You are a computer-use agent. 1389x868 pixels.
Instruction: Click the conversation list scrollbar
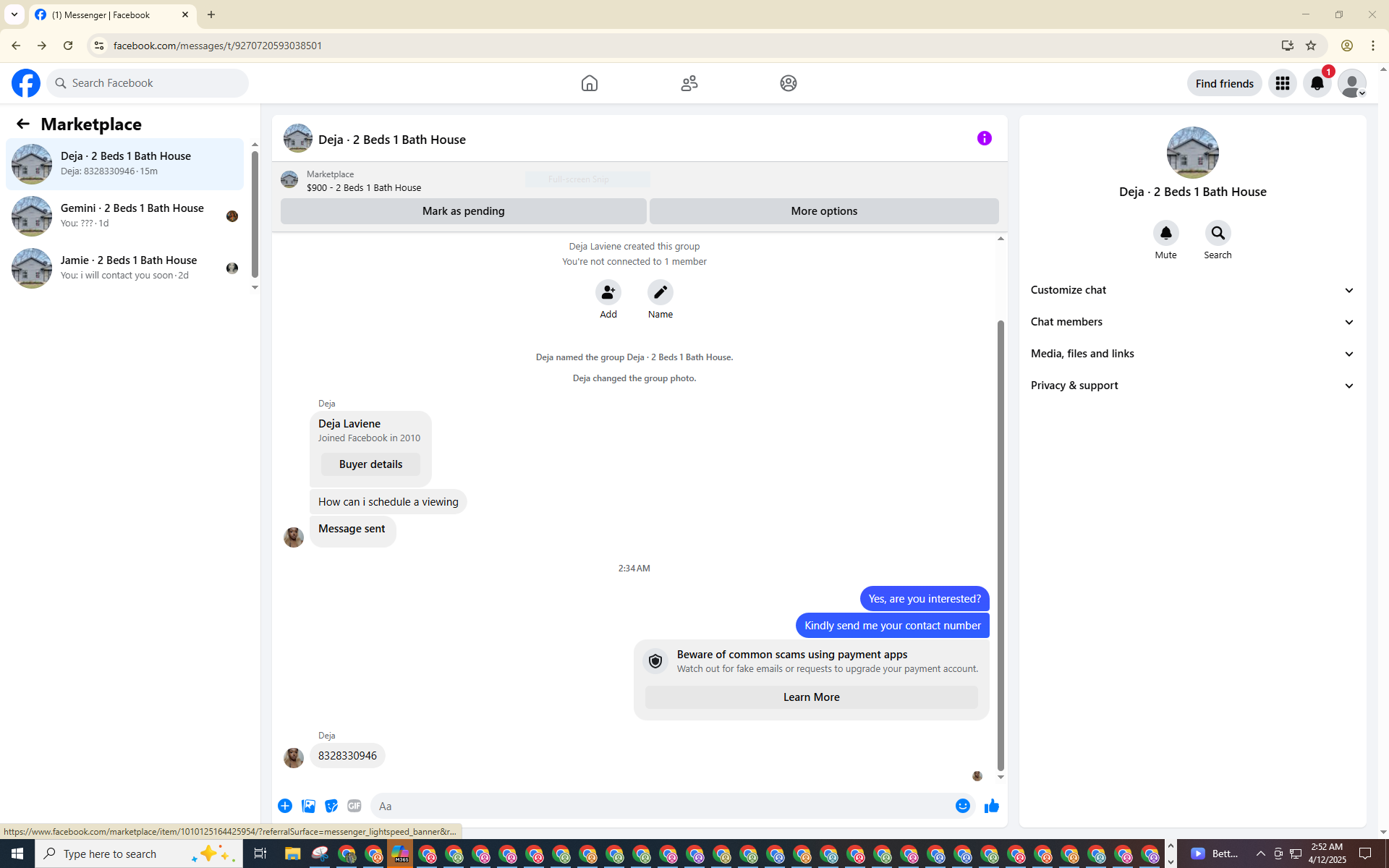[x=255, y=214]
